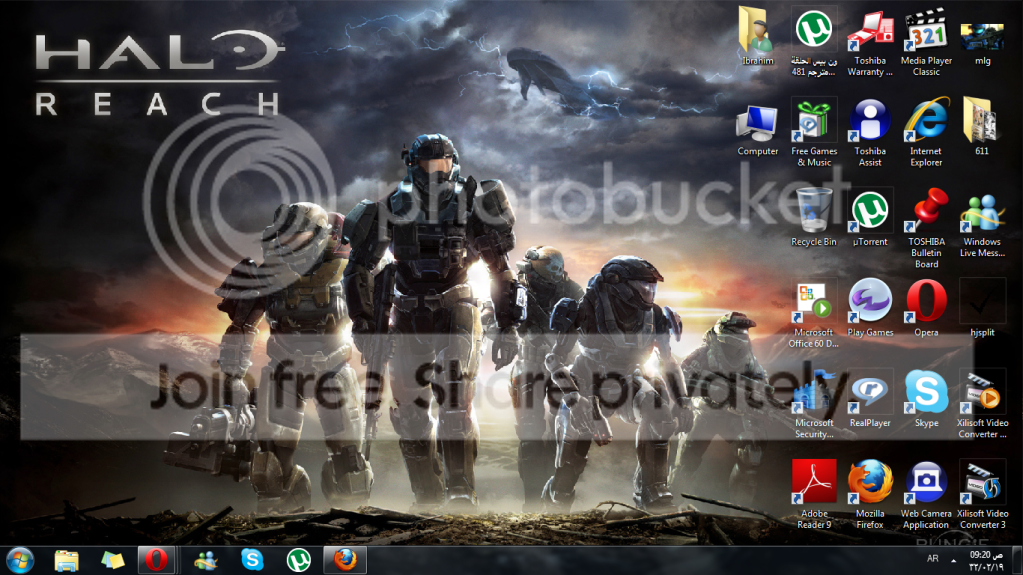1023x575 pixels.
Task: Switch to µTorrent in the taskbar
Action: [x=299, y=560]
